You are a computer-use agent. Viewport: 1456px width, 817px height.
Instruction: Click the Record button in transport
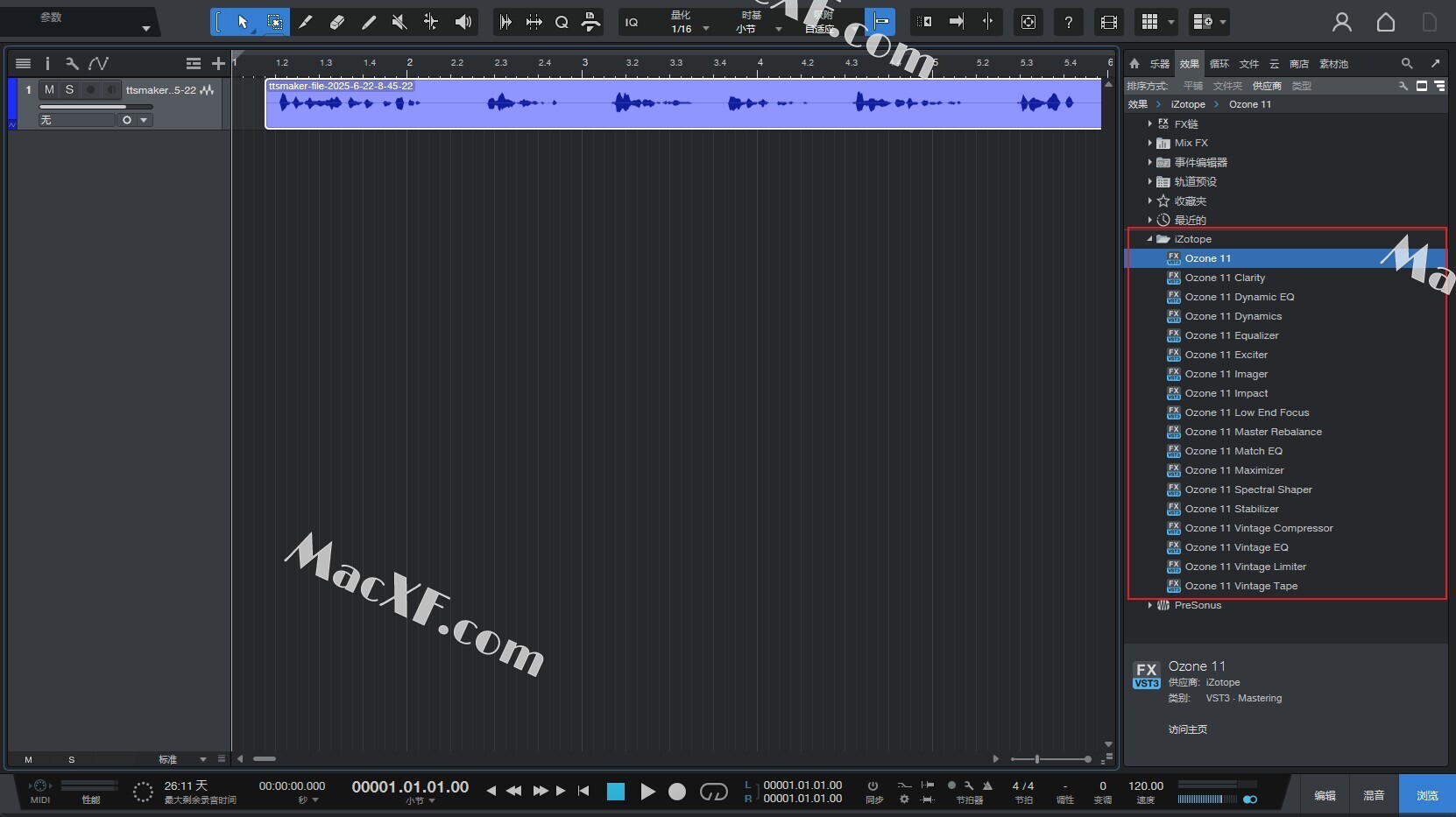[x=677, y=792]
